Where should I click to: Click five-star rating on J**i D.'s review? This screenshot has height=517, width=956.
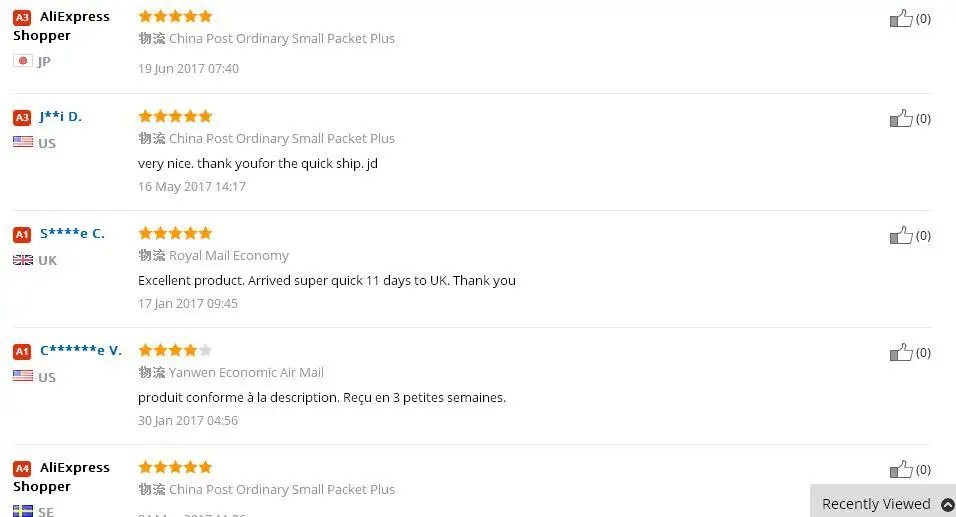[x=175, y=116]
